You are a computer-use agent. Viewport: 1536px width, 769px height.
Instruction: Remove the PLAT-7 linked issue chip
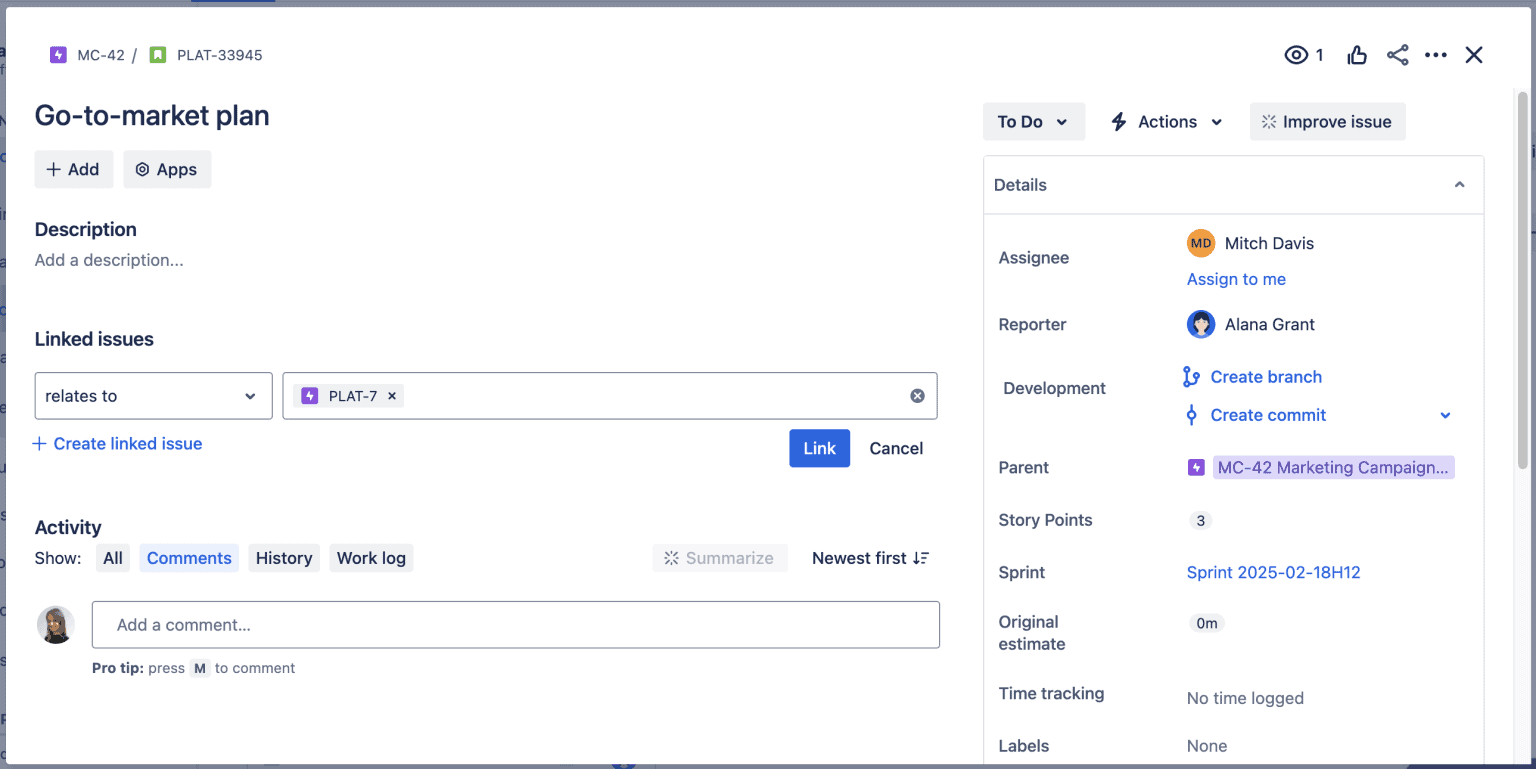click(391, 395)
